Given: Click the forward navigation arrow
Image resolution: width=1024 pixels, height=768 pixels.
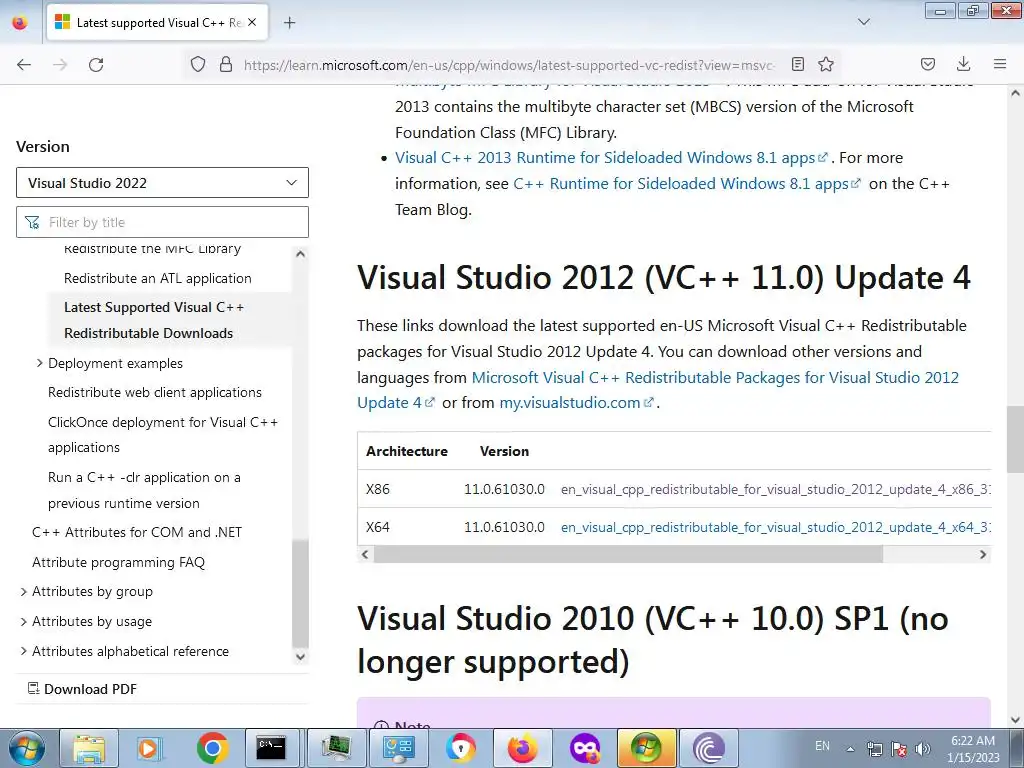Looking at the screenshot, I should (60, 64).
